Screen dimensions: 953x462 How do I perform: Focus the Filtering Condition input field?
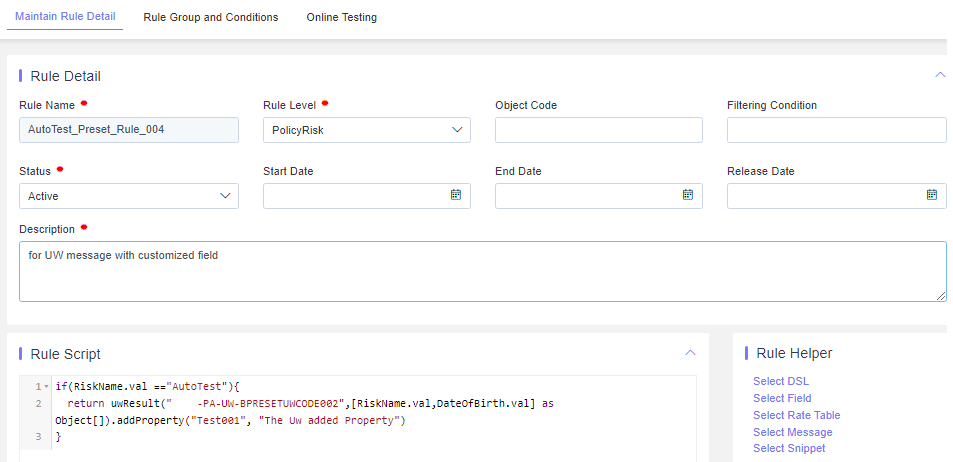(836, 130)
